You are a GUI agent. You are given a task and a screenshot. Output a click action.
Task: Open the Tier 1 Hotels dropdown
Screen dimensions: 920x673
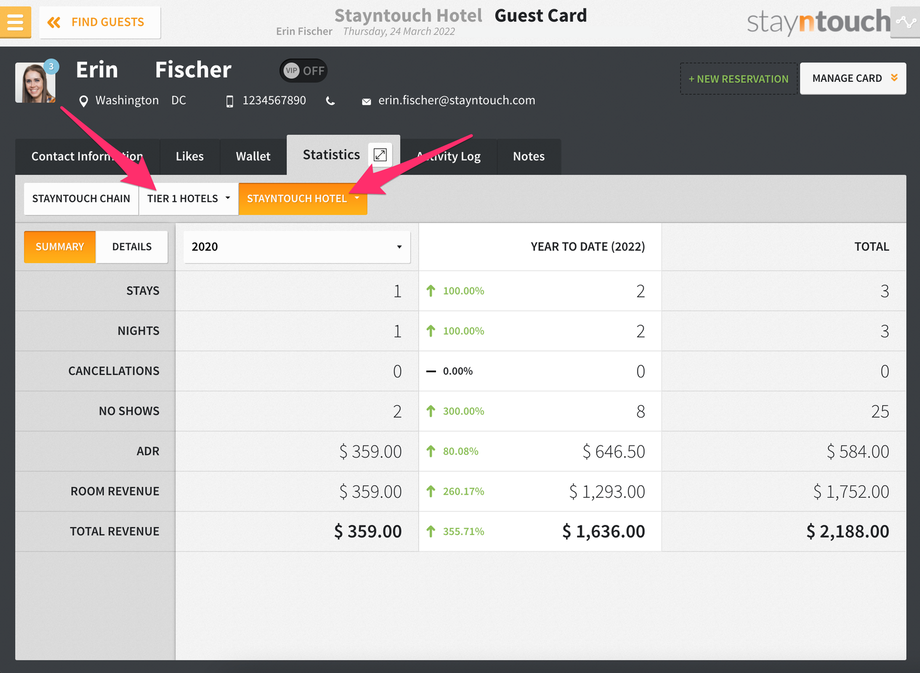pos(188,199)
